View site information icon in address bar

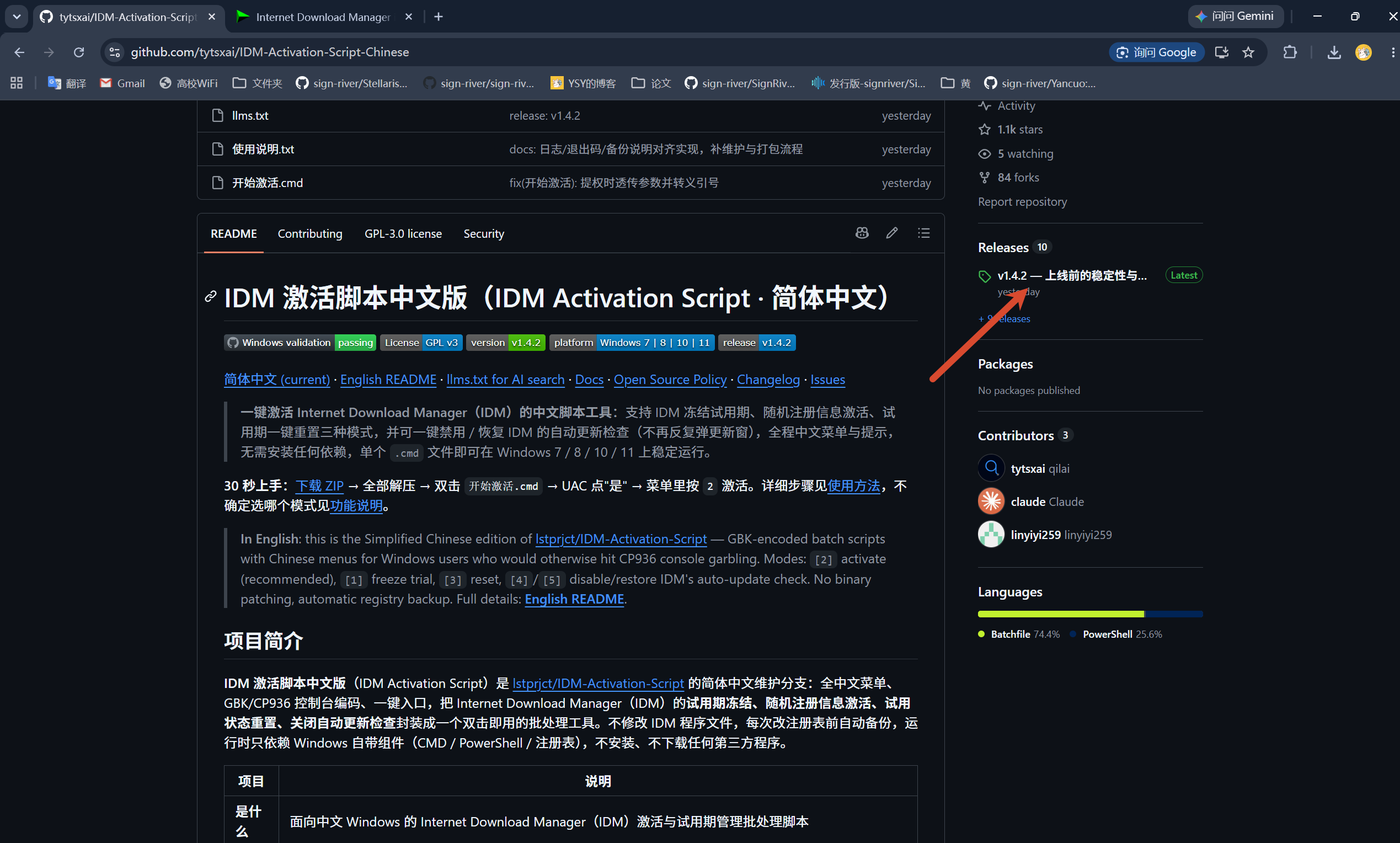(115, 52)
